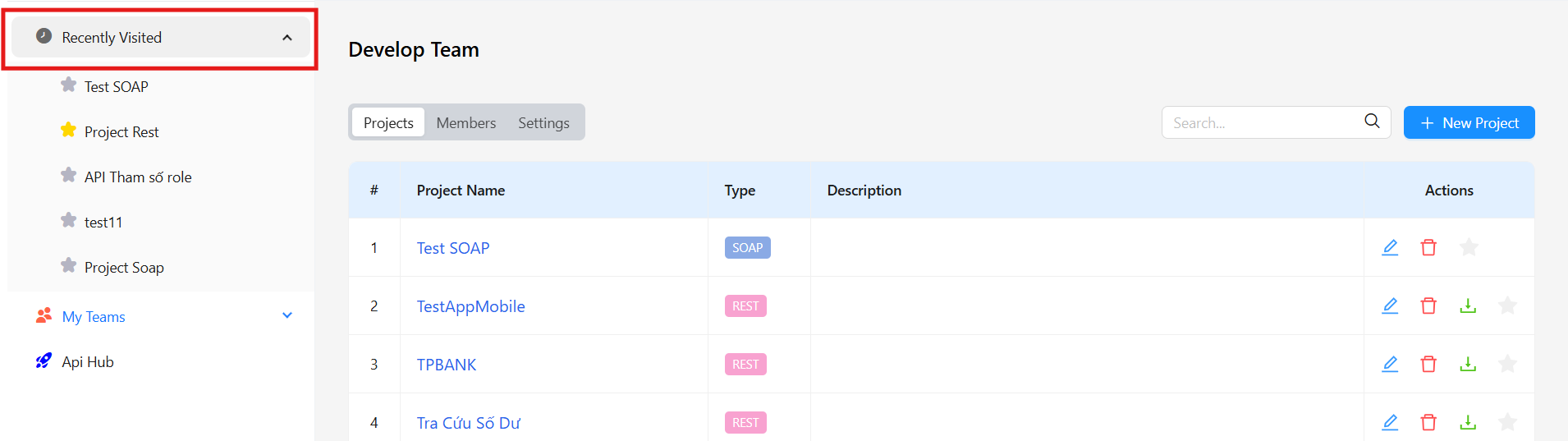The width and height of the screenshot is (1568, 441).
Task: Download TestAppMobile using the green download icon
Action: (x=1468, y=305)
